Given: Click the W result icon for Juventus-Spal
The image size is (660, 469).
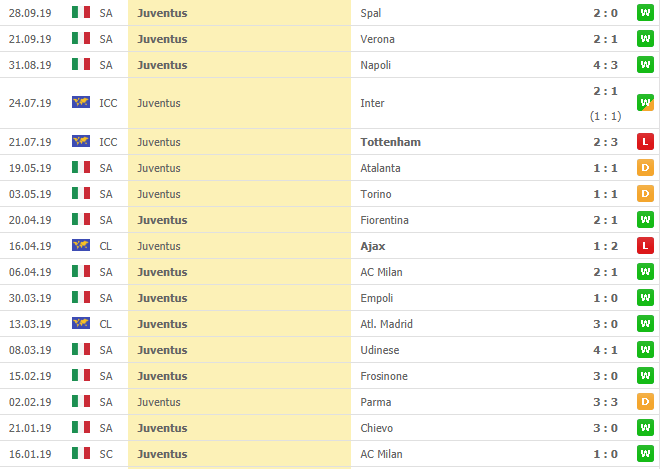Looking at the screenshot, I should coord(645,13).
